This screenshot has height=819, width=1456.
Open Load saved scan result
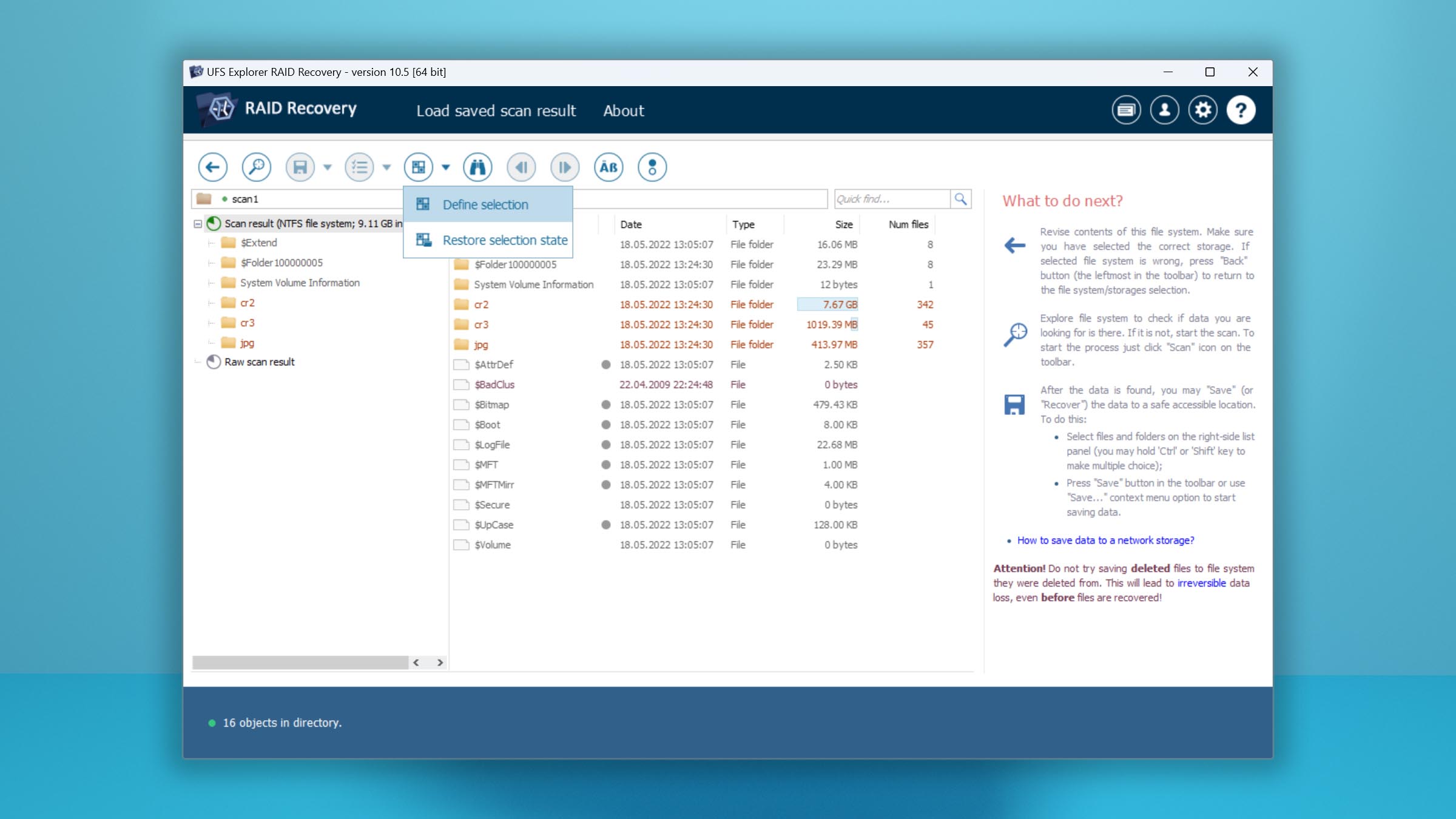pos(496,110)
